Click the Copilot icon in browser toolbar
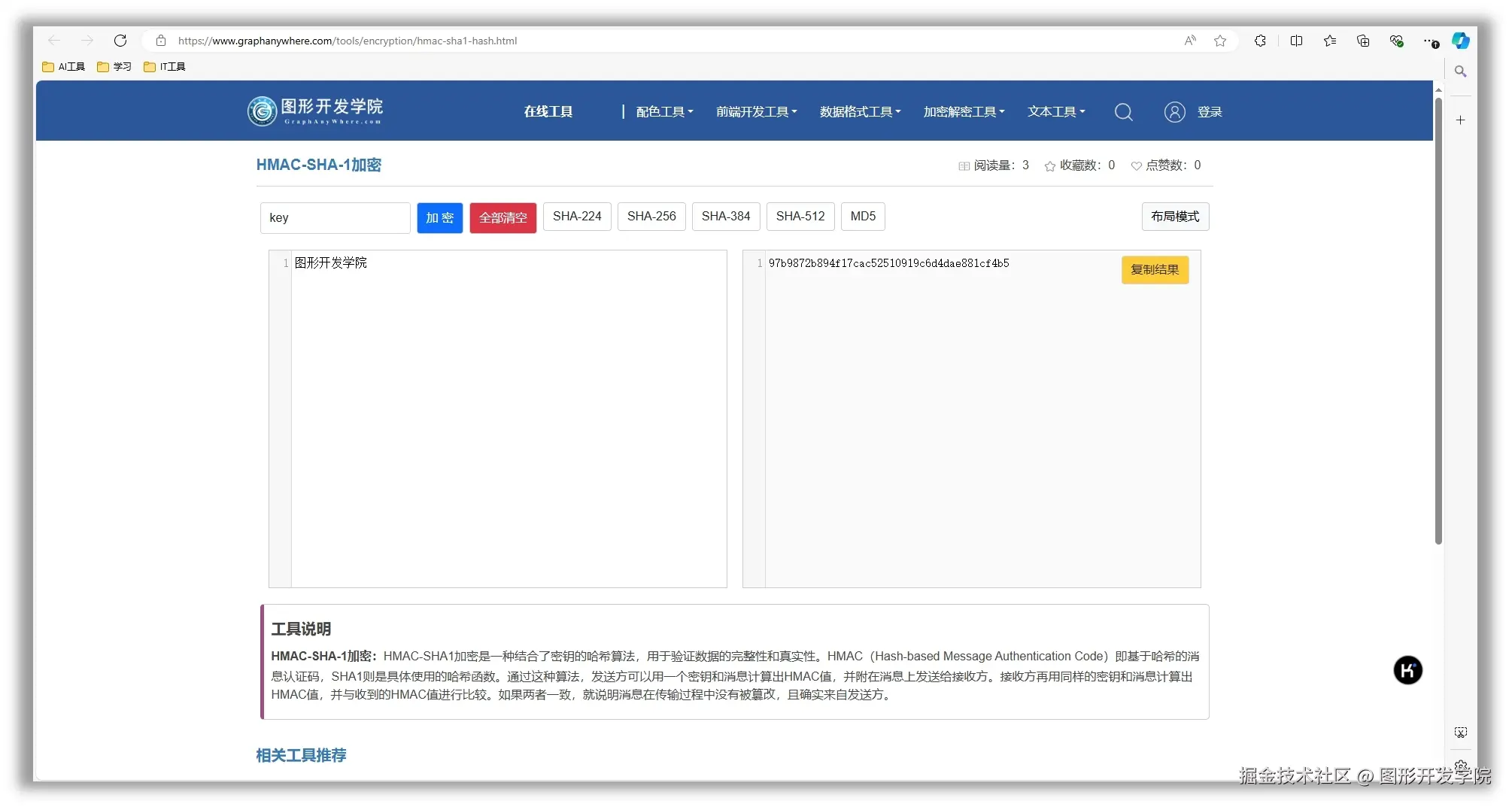The width and height of the screenshot is (1512, 807). click(1460, 41)
